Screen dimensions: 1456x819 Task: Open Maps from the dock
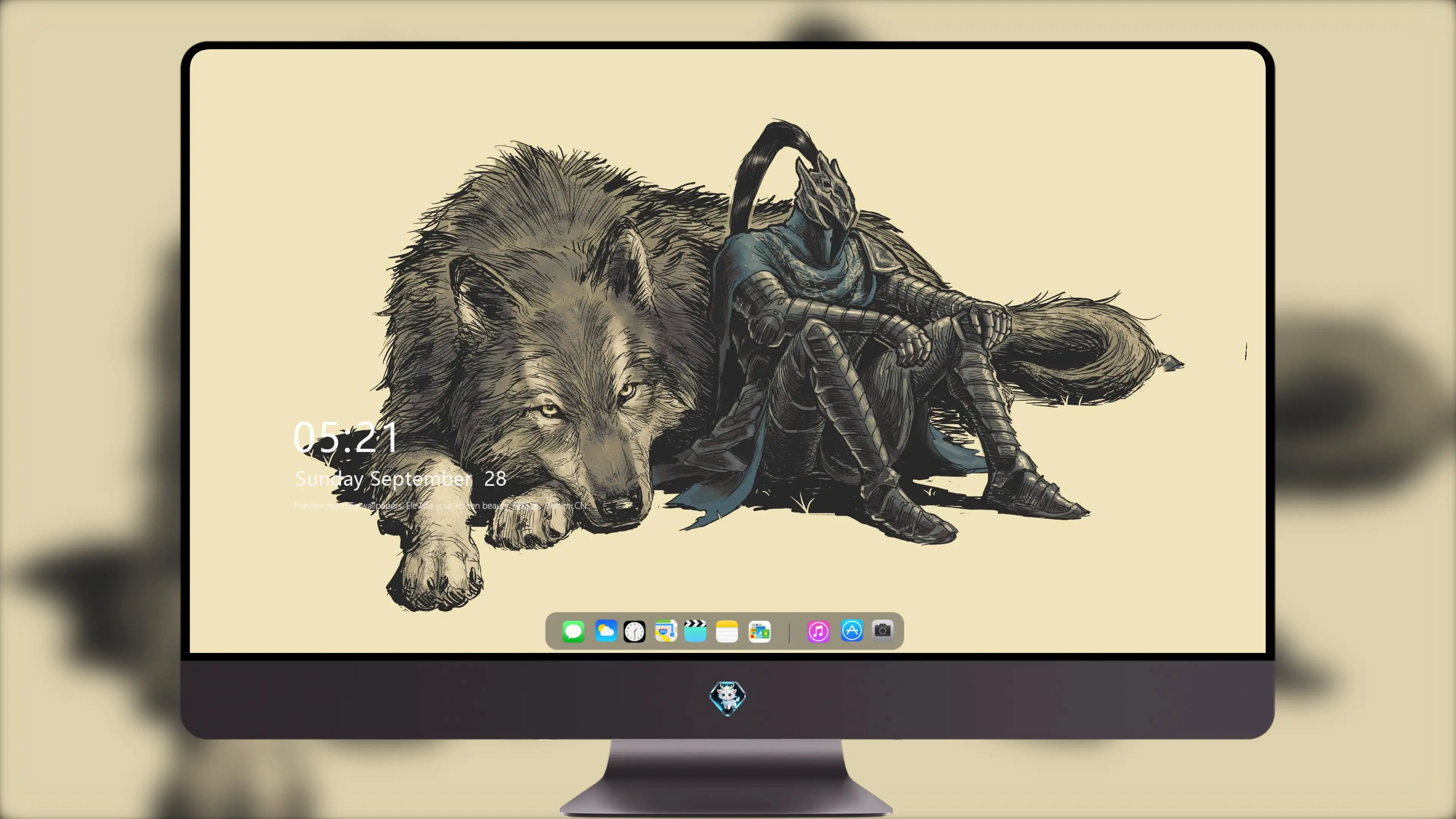(x=666, y=631)
